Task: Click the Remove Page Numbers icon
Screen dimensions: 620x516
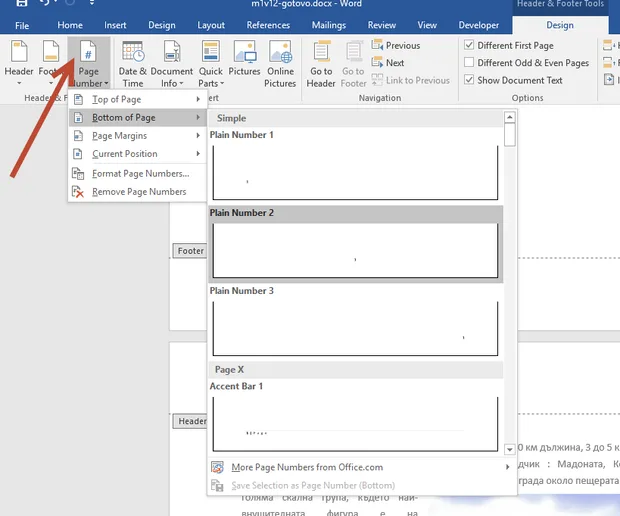Action: click(x=78, y=192)
